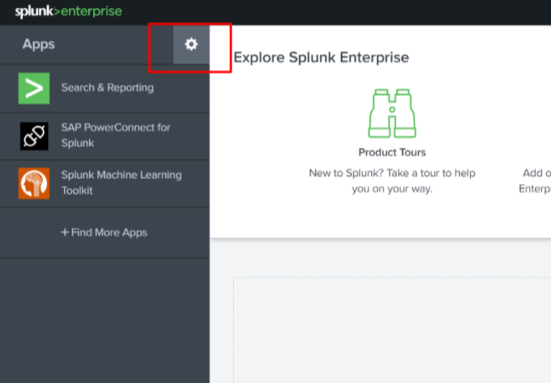Click the Explore Splunk Enterprise heading
This screenshot has width=551, height=383.
(x=321, y=57)
